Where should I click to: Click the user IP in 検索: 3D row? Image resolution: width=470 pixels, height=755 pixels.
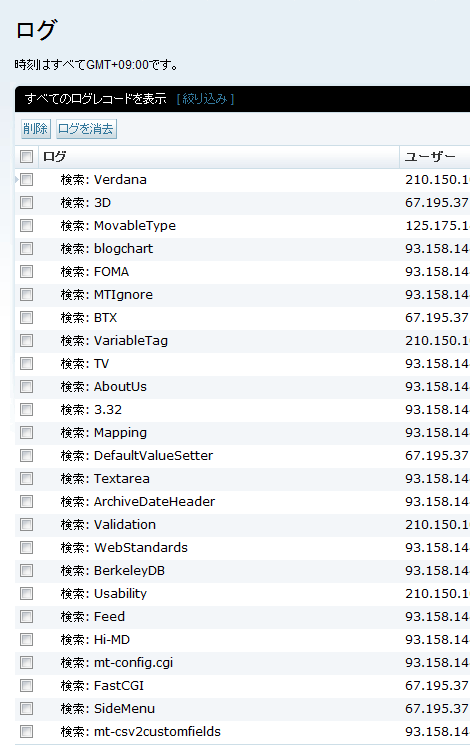point(437,203)
